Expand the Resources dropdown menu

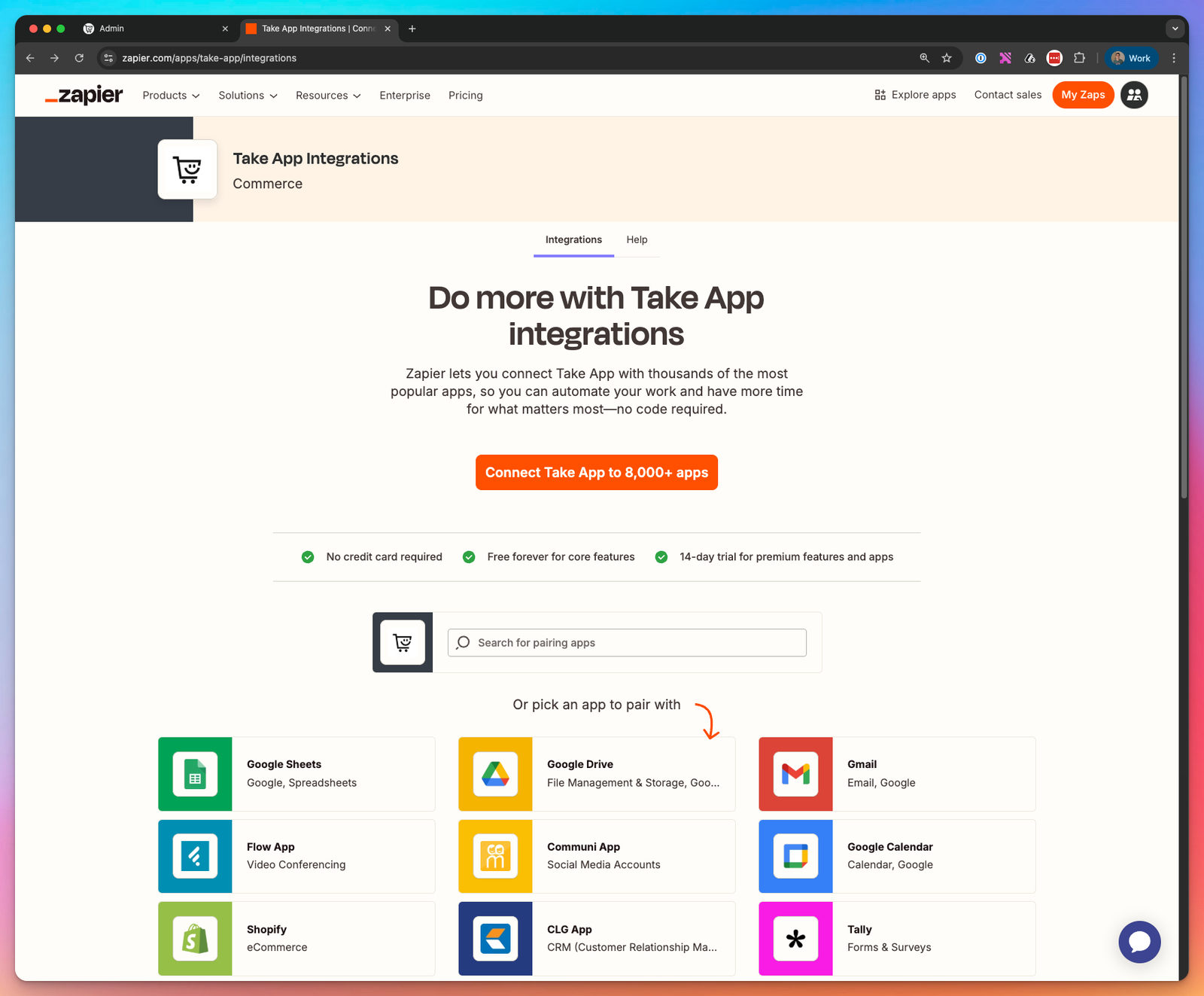[328, 96]
